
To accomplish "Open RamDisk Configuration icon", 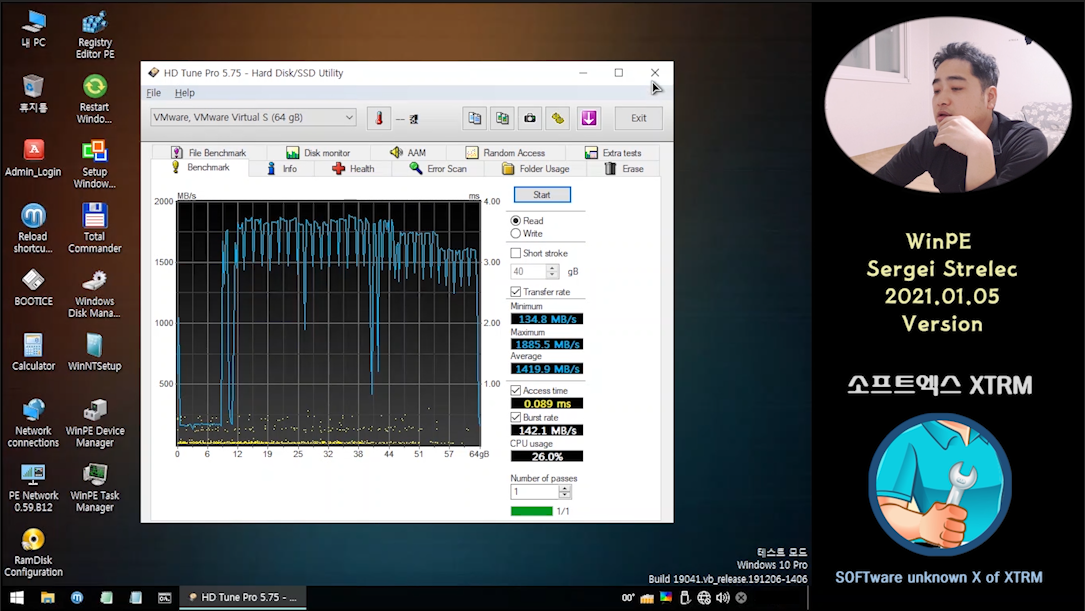I will tap(33, 552).
